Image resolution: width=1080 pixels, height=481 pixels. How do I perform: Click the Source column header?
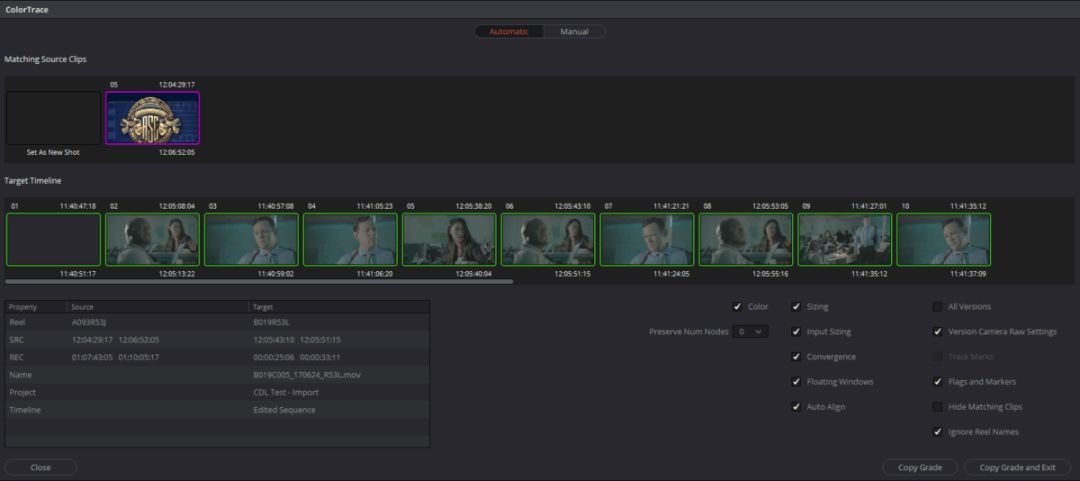158,307
